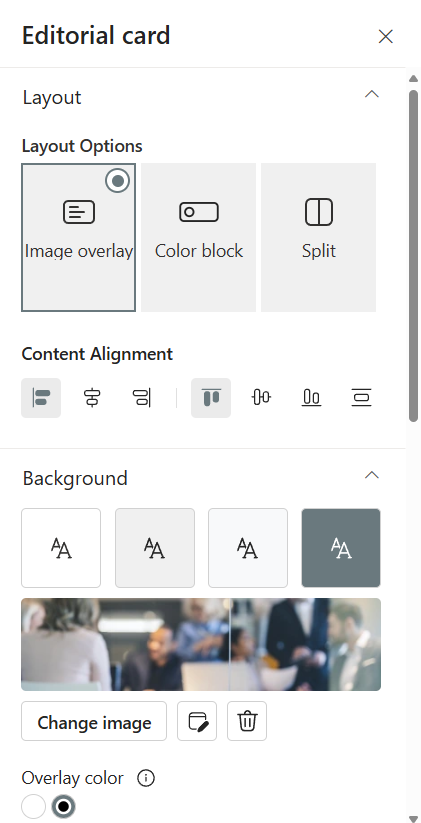This screenshot has height=823, width=421.
Task: Align content to the bottom vertically
Action: coord(311,398)
